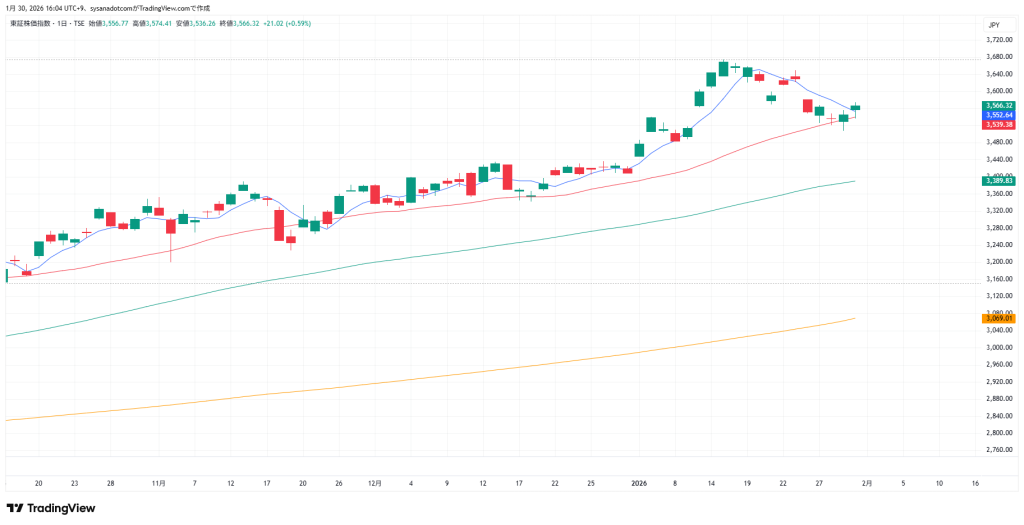This screenshot has height=525, width=1024.
Task: Click the orange 3,069.01 moving average label
Action: [998, 318]
